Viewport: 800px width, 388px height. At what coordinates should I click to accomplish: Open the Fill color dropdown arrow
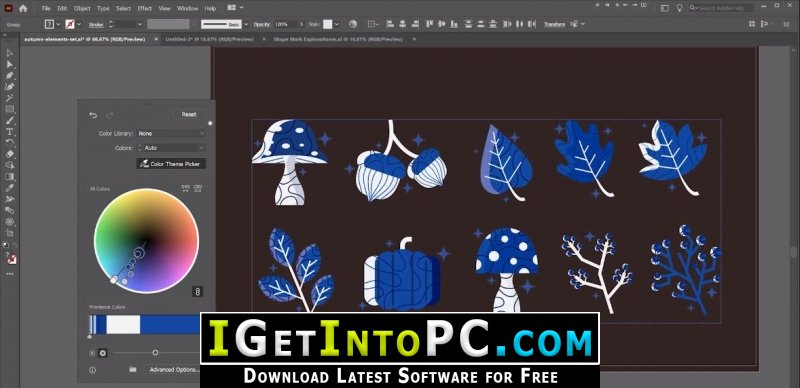tap(58, 24)
